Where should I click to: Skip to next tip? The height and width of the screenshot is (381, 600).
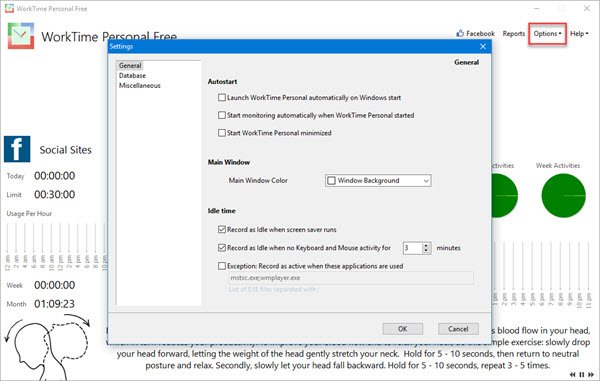591,374
